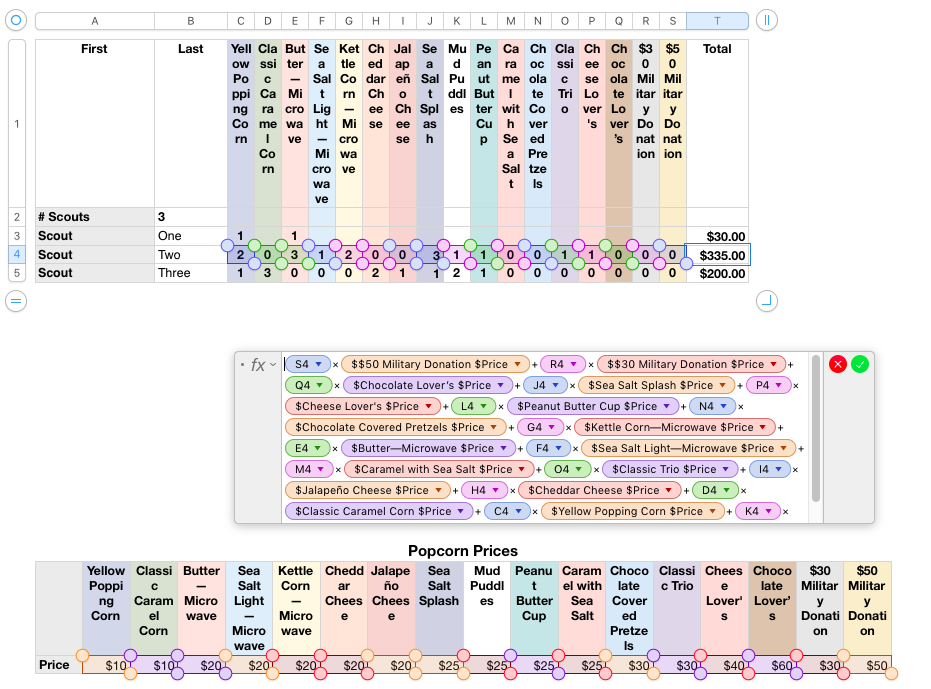Click the $50 Military Donation price cell
The image size is (931, 689).
pyautogui.click(x=867, y=665)
